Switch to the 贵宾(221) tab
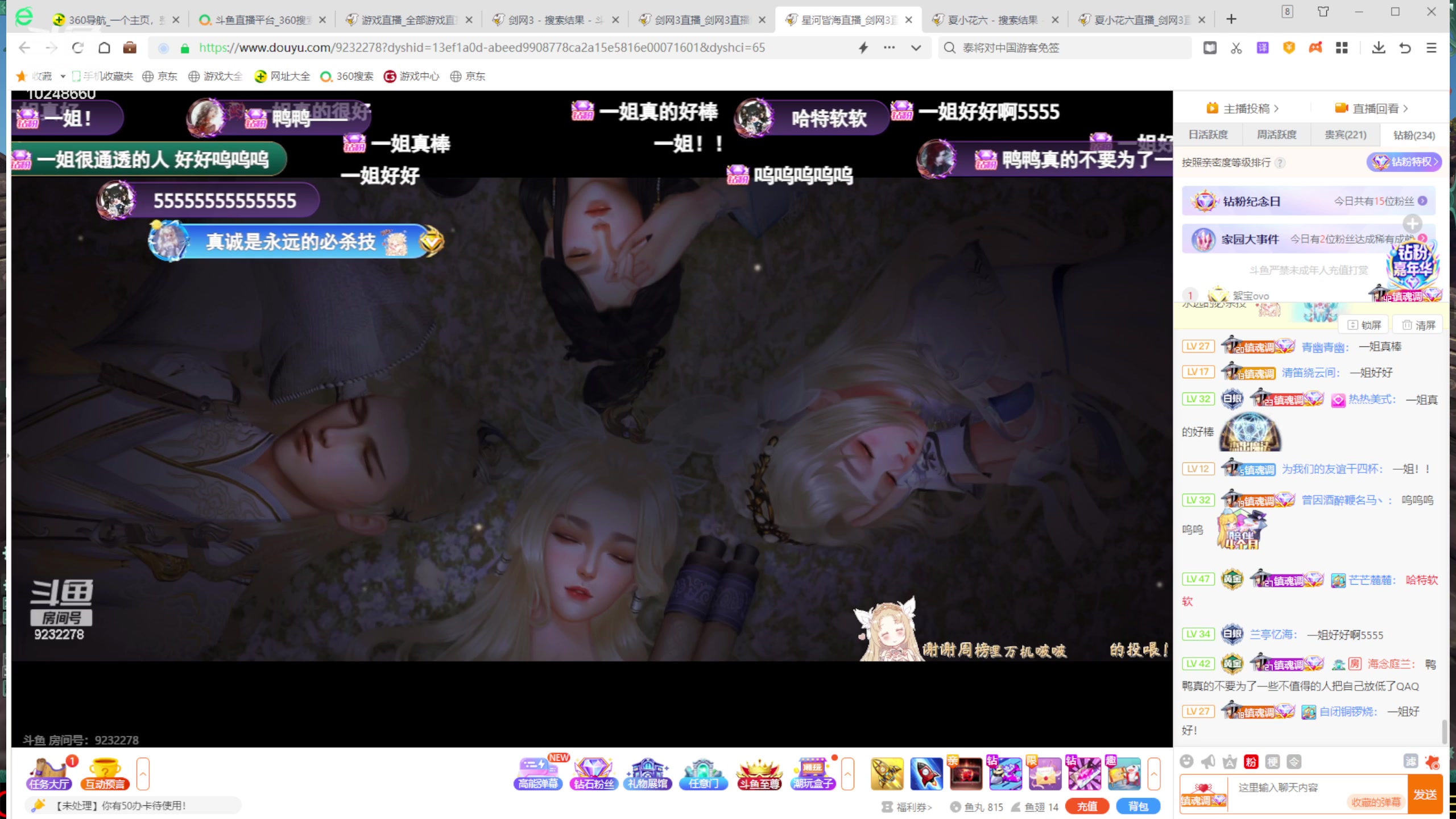 (x=1345, y=135)
